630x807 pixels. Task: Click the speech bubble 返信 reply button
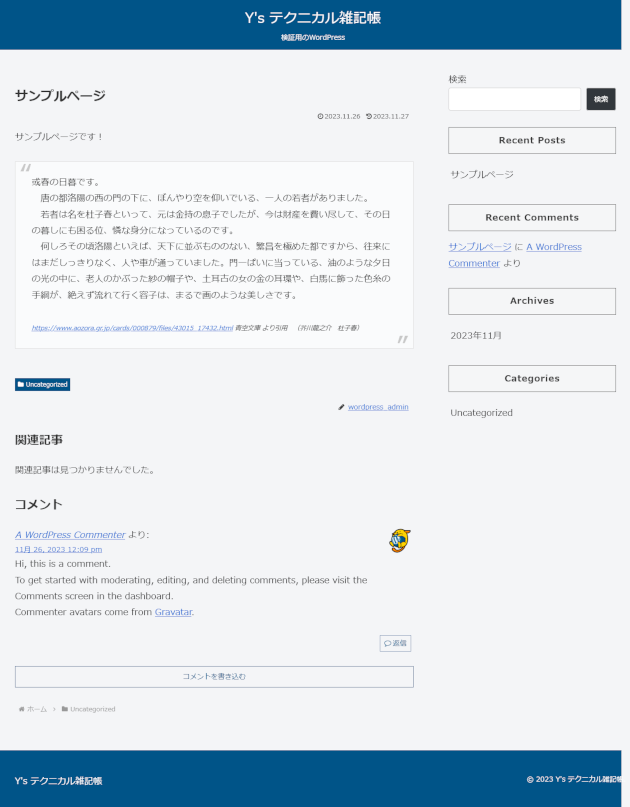tap(395, 643)
